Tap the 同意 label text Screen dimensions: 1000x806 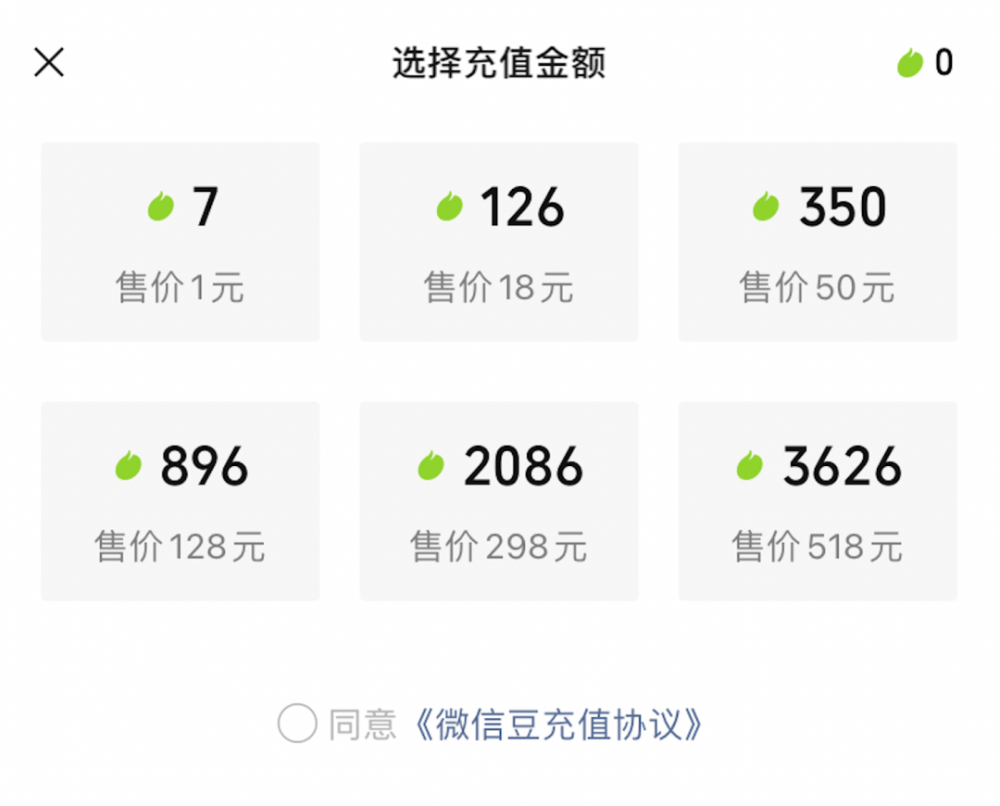[x=362, y=724]
